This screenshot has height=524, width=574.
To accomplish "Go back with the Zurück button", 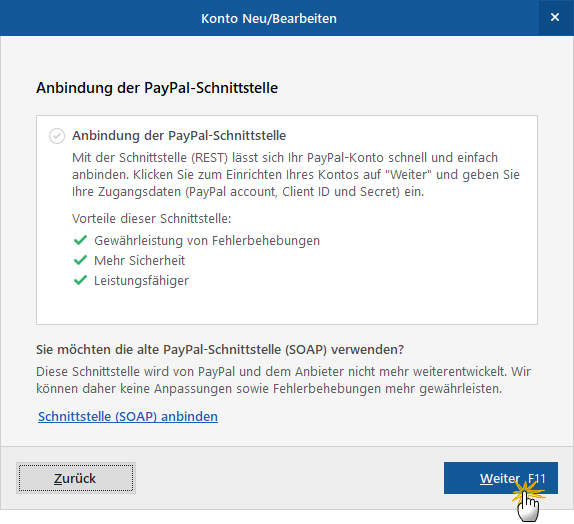I will [76, 478].
